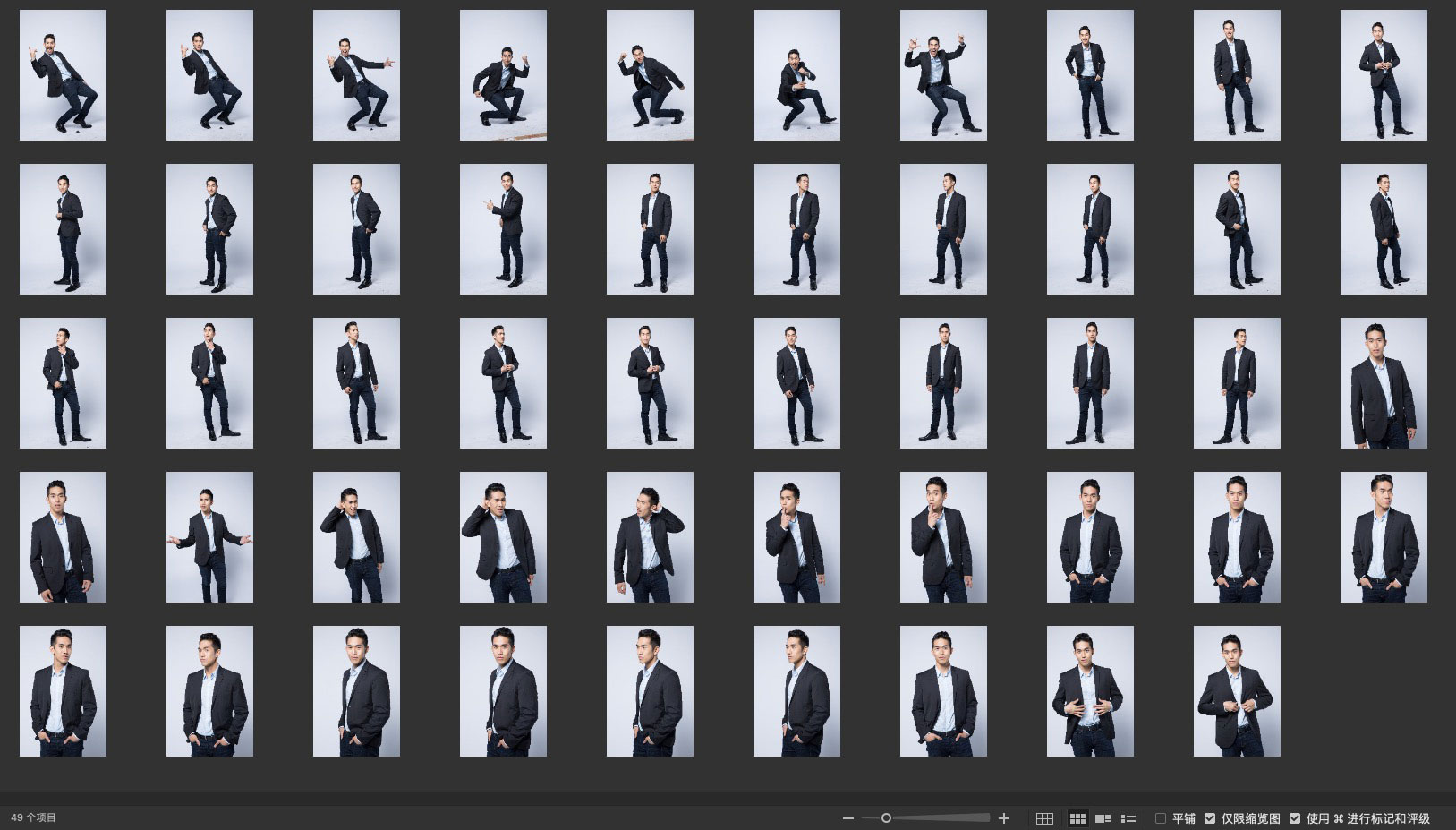Select the close-up portrait ending the third row

click(x=1384, y=383)
